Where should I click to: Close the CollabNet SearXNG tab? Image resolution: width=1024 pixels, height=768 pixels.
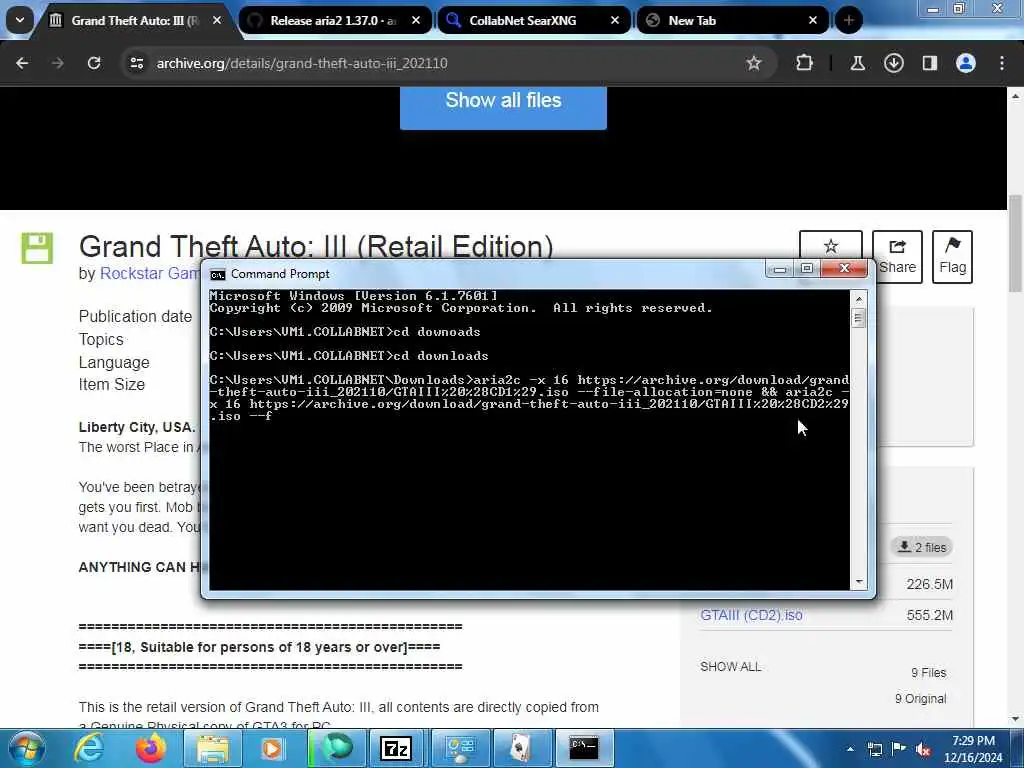click(615, 20)
